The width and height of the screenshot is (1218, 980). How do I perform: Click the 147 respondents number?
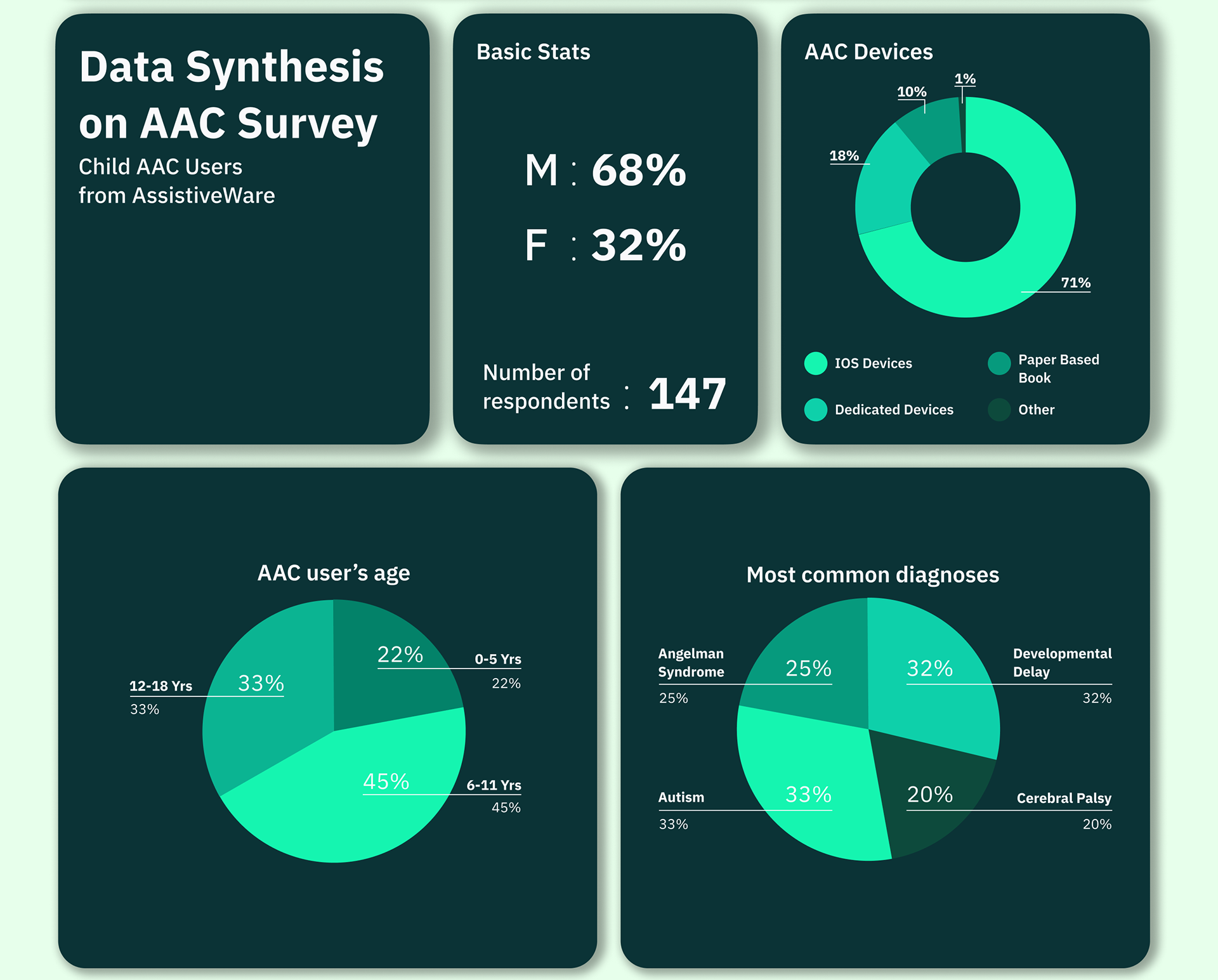[x=687, y=394]
